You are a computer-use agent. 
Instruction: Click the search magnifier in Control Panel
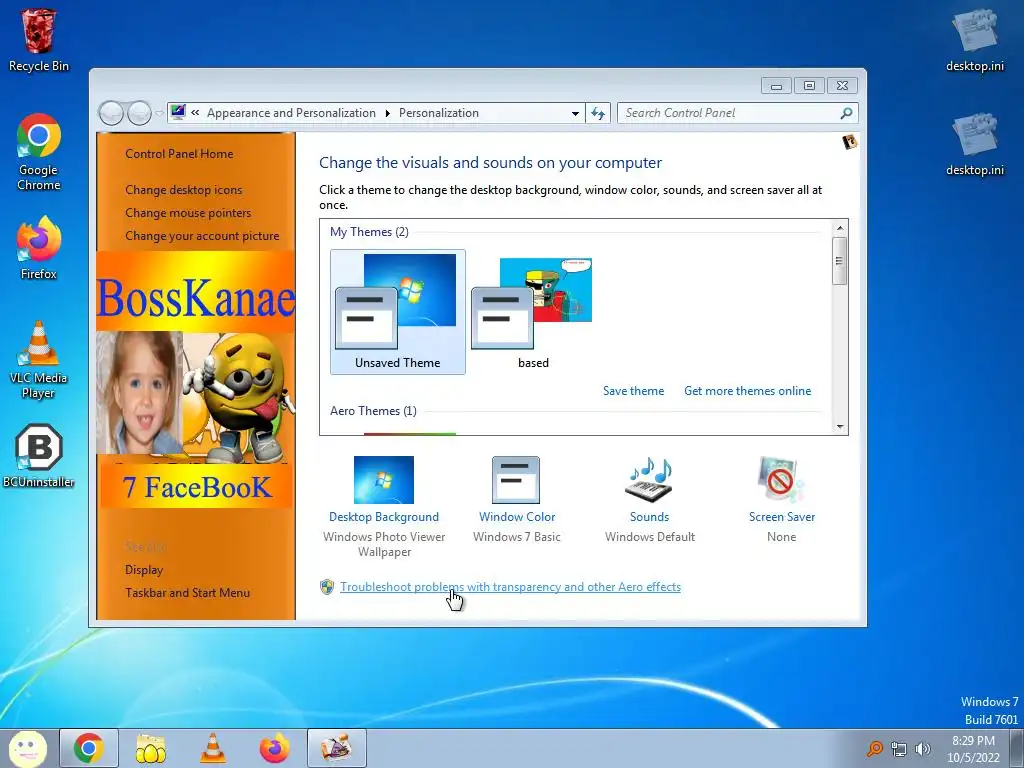[846, 113]
